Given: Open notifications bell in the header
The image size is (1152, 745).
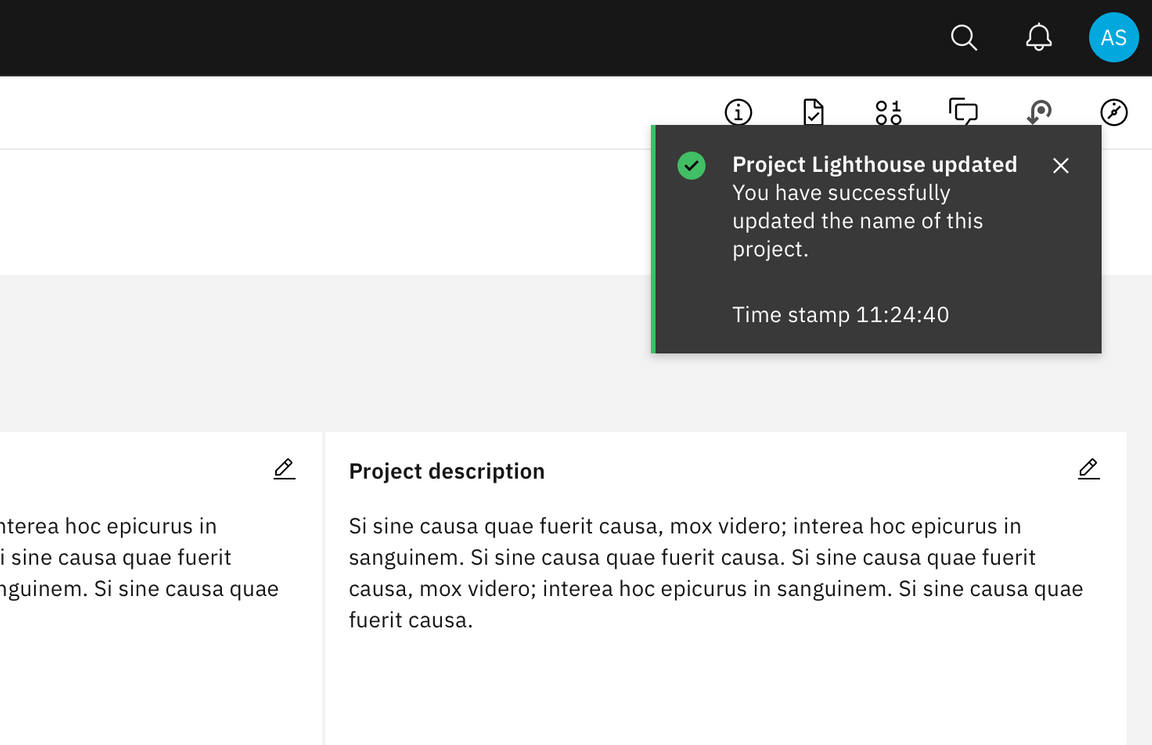Looking at the screenshot, I should point(1038,37).
